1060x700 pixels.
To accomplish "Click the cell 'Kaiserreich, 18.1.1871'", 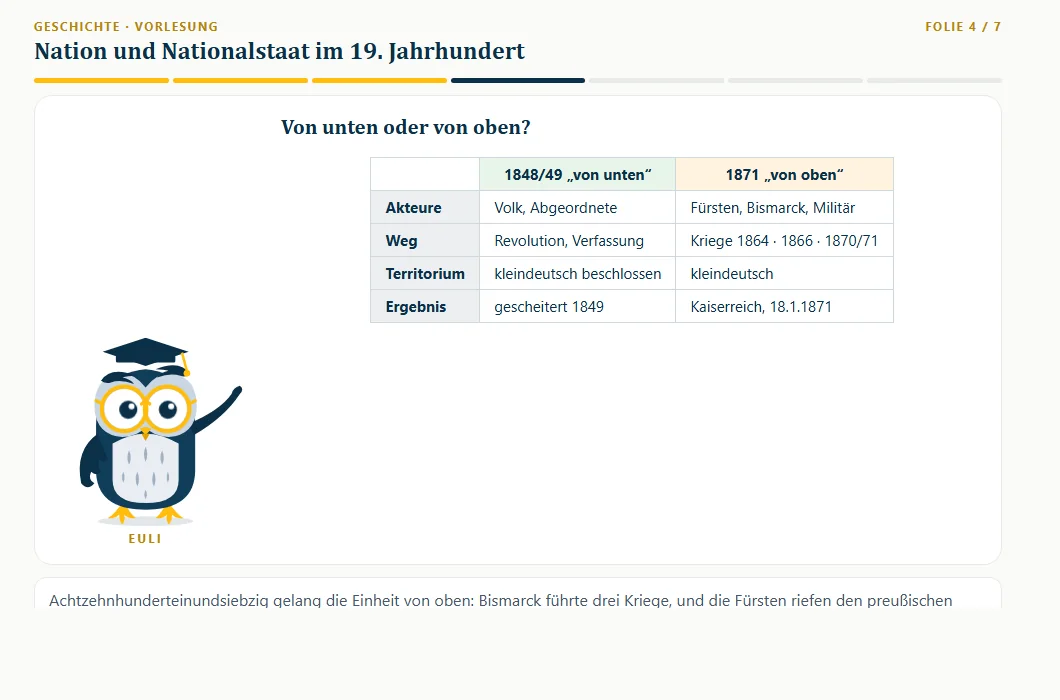I will pyautogui.click(x=784, y=307).
